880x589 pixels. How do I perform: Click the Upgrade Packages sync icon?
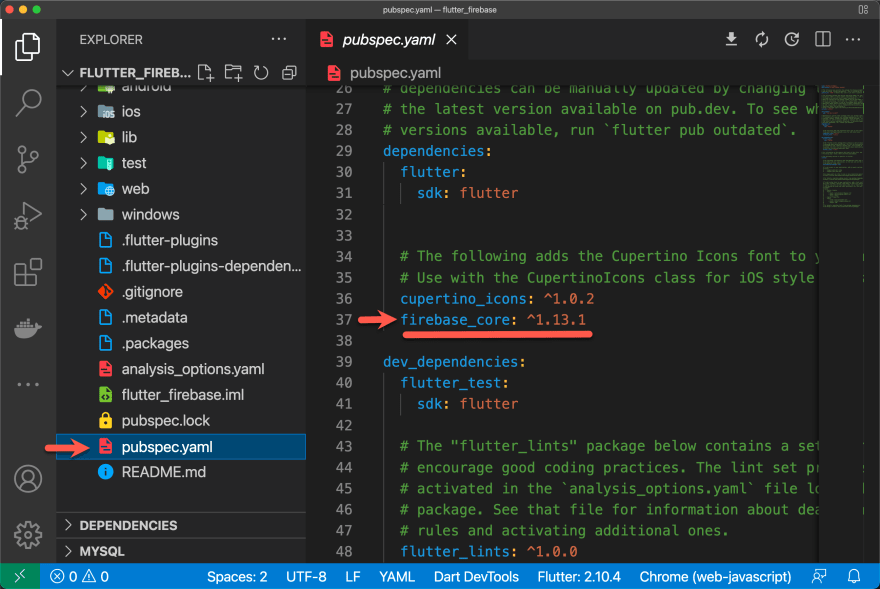762,39
